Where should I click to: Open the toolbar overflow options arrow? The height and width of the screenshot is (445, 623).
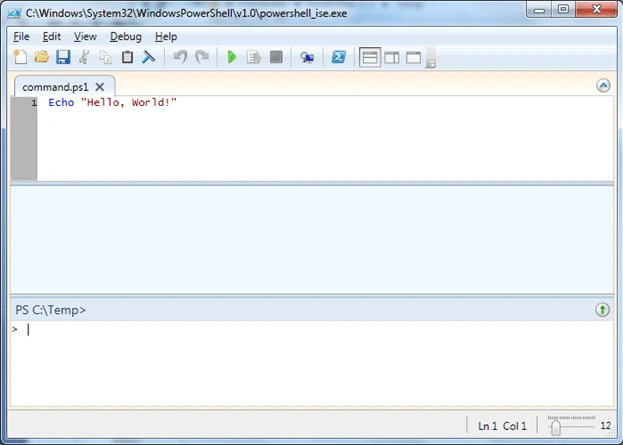coord(430,58)
